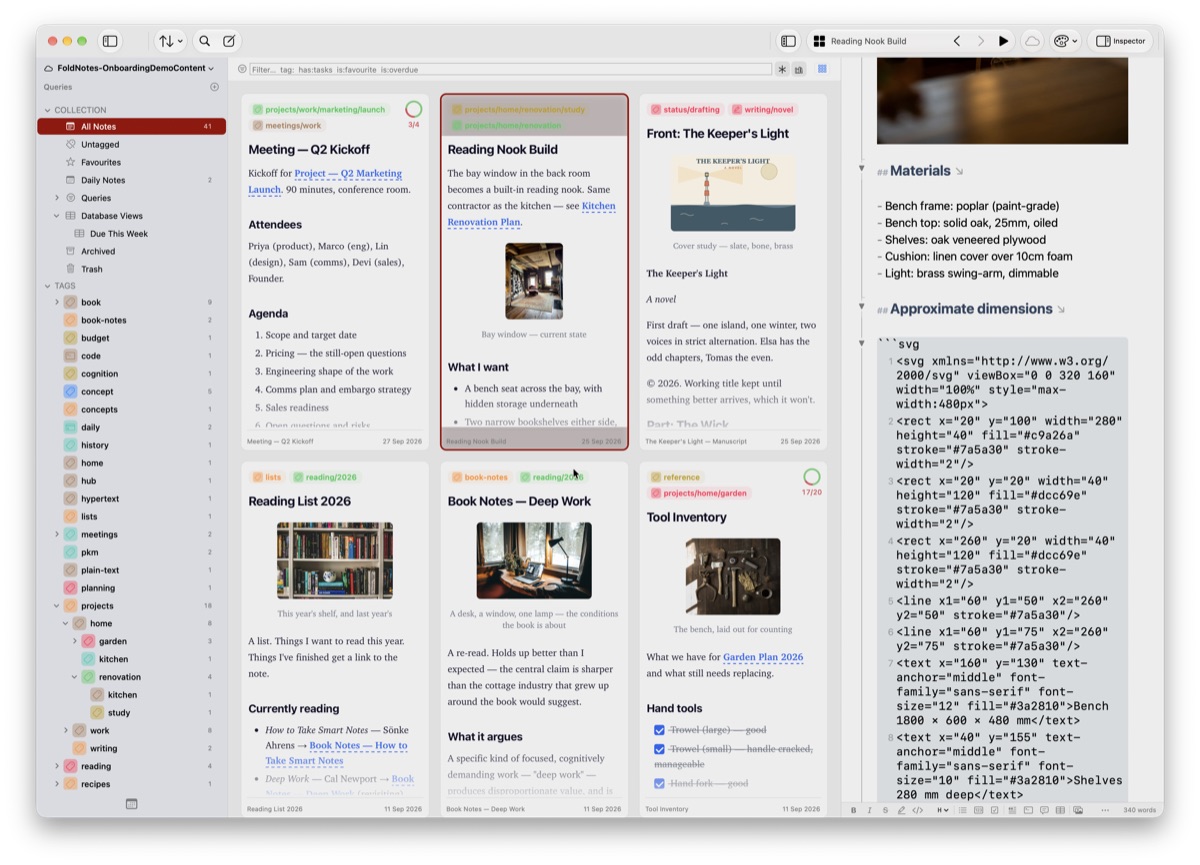Collapse the TAGS section
Screen dimensions: 1200x865
(x=47, y=286)
